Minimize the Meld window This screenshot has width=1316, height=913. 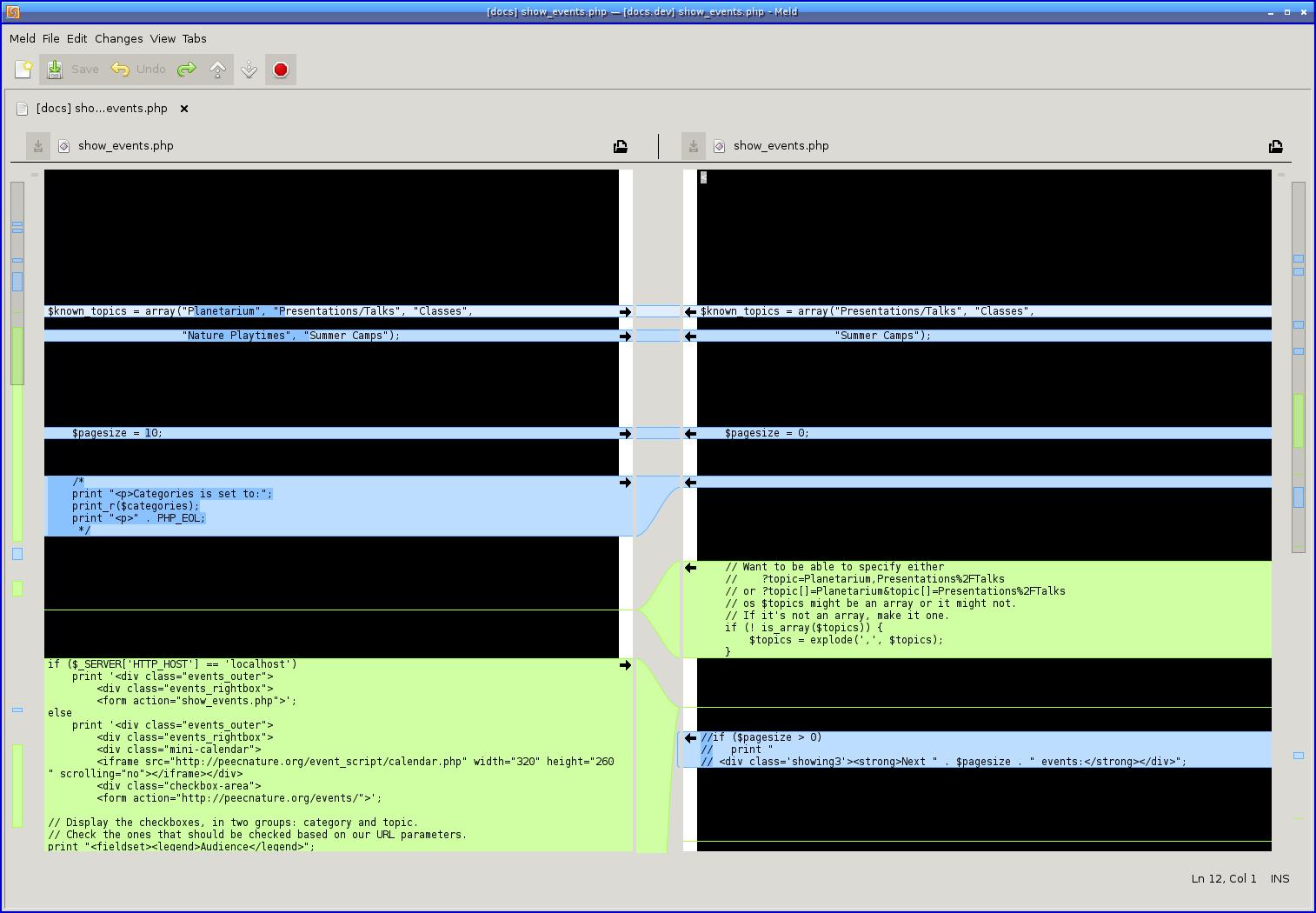[1271, 12]
